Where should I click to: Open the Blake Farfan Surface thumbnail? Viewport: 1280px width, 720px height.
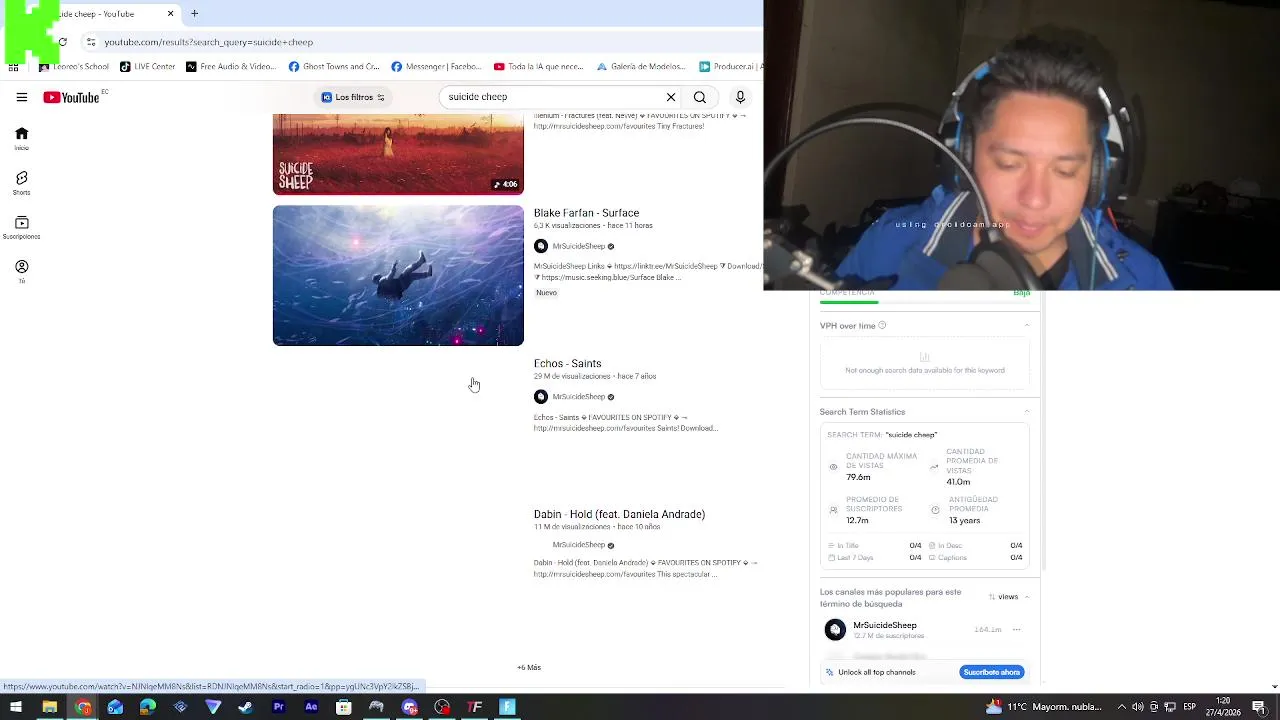click(x=398, y=276)
